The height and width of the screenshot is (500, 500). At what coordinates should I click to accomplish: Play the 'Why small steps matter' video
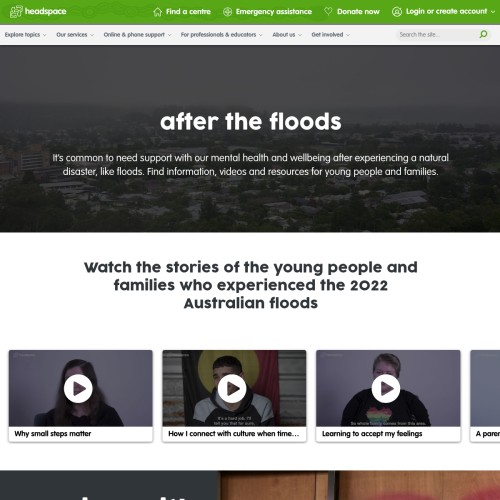click(78, 388)
